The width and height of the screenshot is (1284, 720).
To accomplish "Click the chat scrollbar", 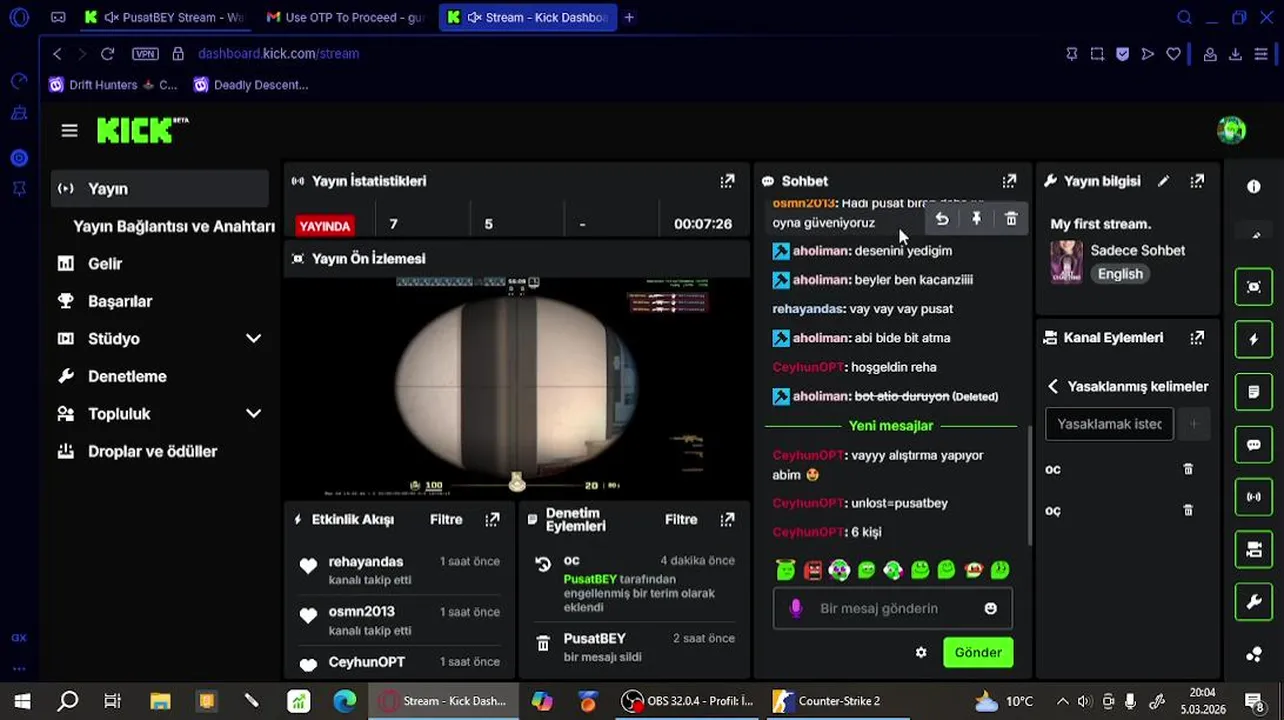I will [1029, 485].
